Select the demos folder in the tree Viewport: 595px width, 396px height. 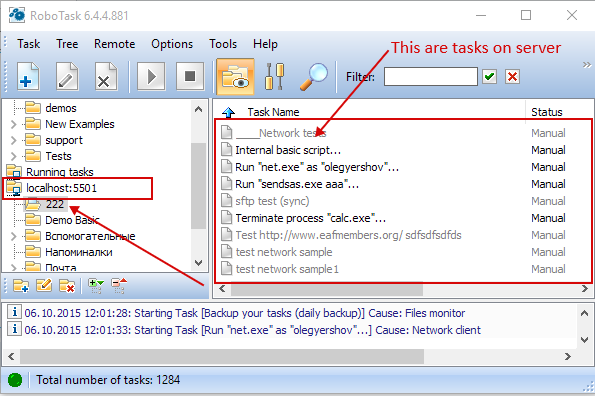[61, 108]
